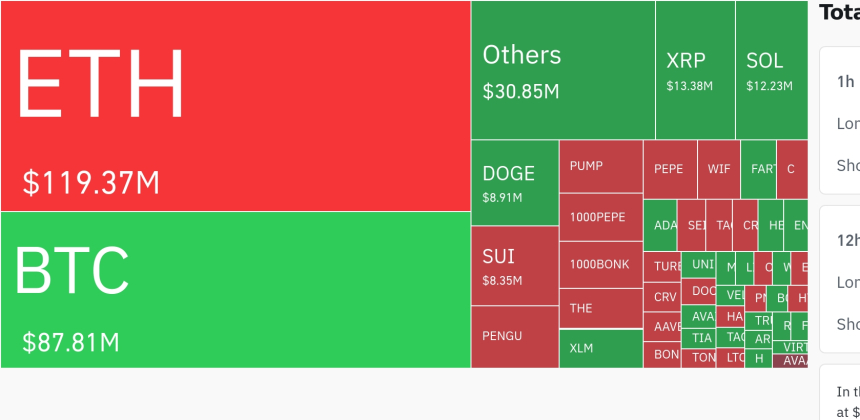This screenshot has width=860, height=420.
Task: Click the DOGE $8.91M tile
Action: tap(515, 182)
